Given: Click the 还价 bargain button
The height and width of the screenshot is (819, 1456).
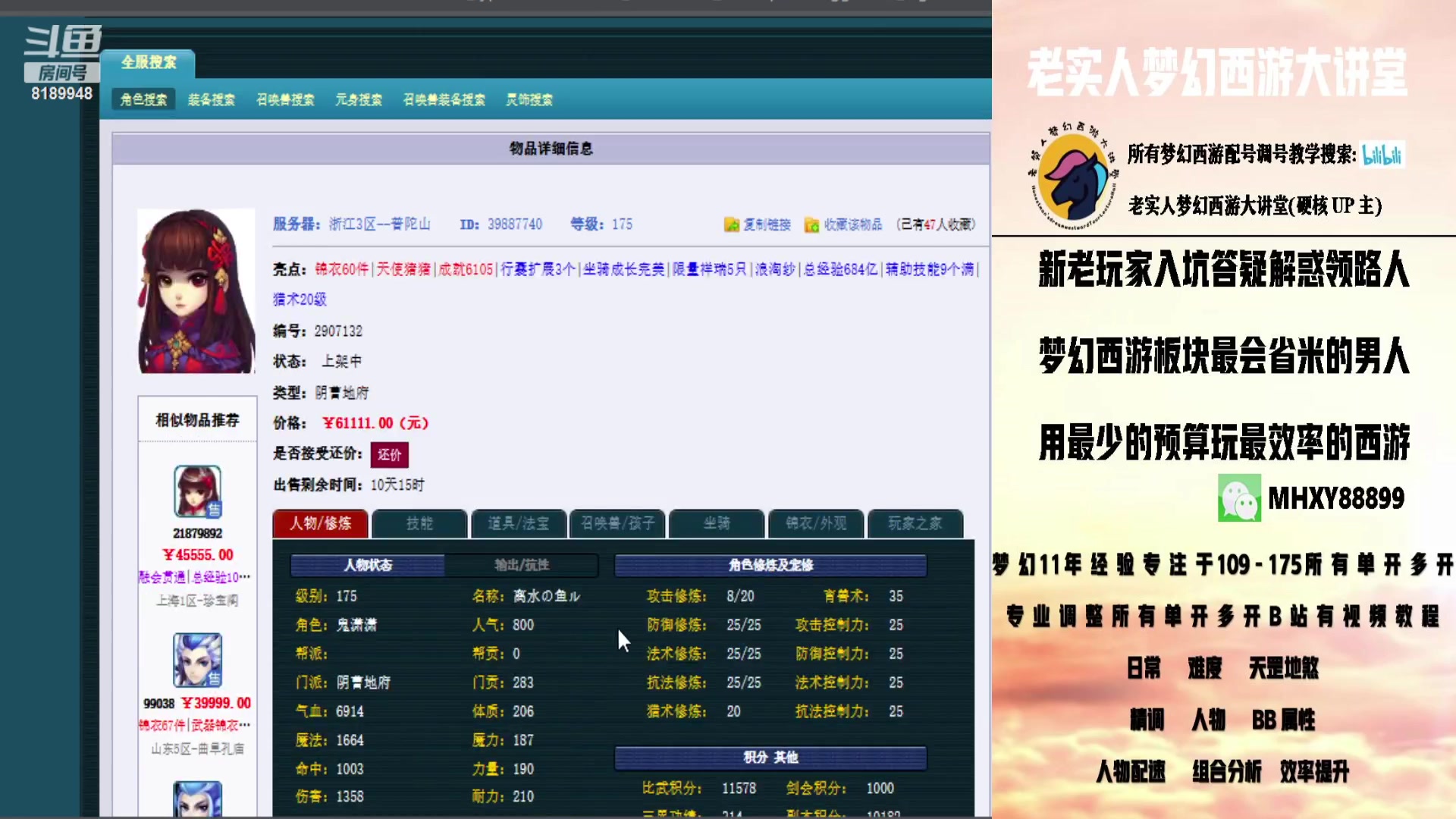Looking at the screenshot, I should click(x=390, y=454).
